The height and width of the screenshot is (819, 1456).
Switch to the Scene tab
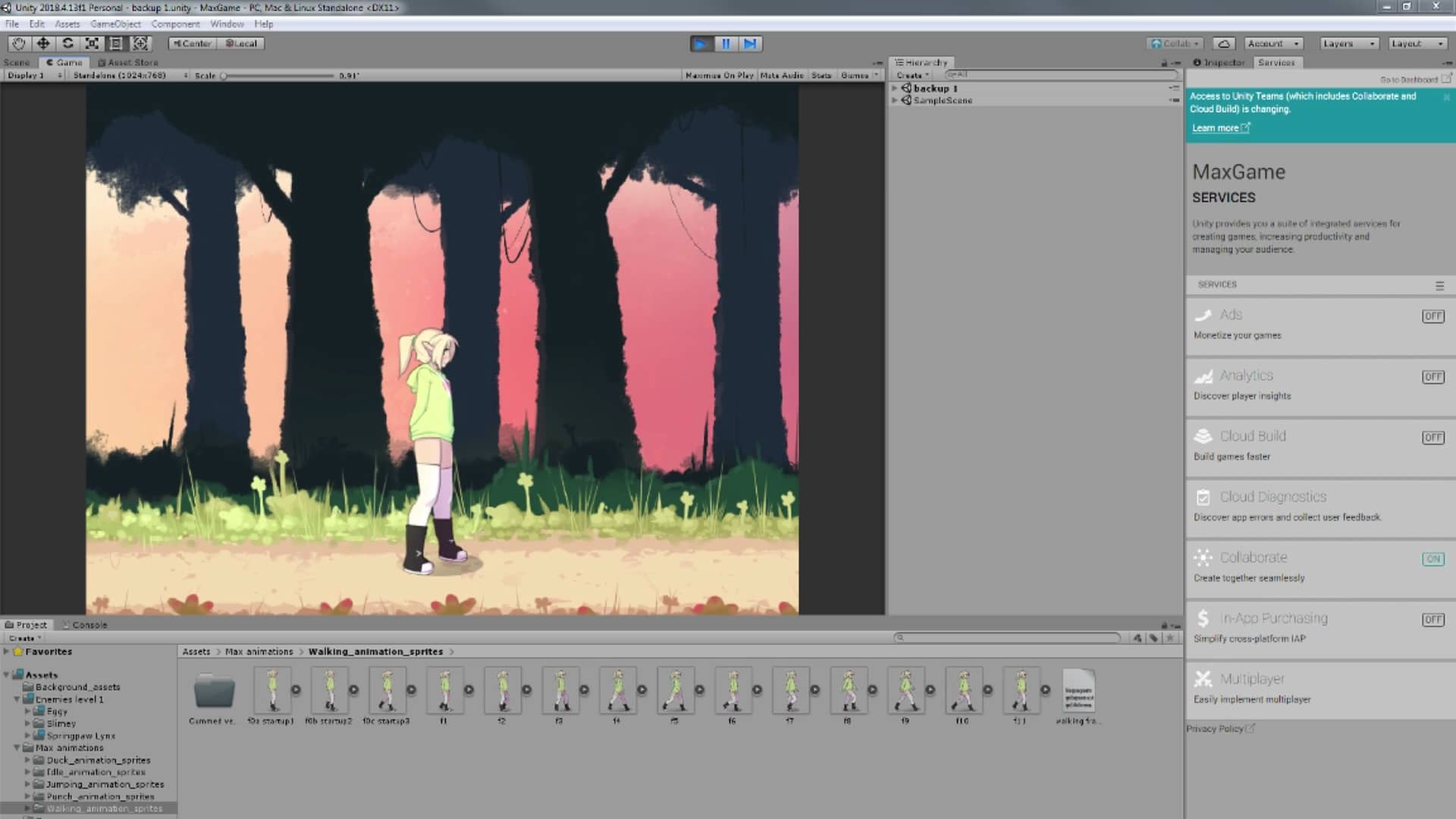pyautogui.click(x=16, y=62)
